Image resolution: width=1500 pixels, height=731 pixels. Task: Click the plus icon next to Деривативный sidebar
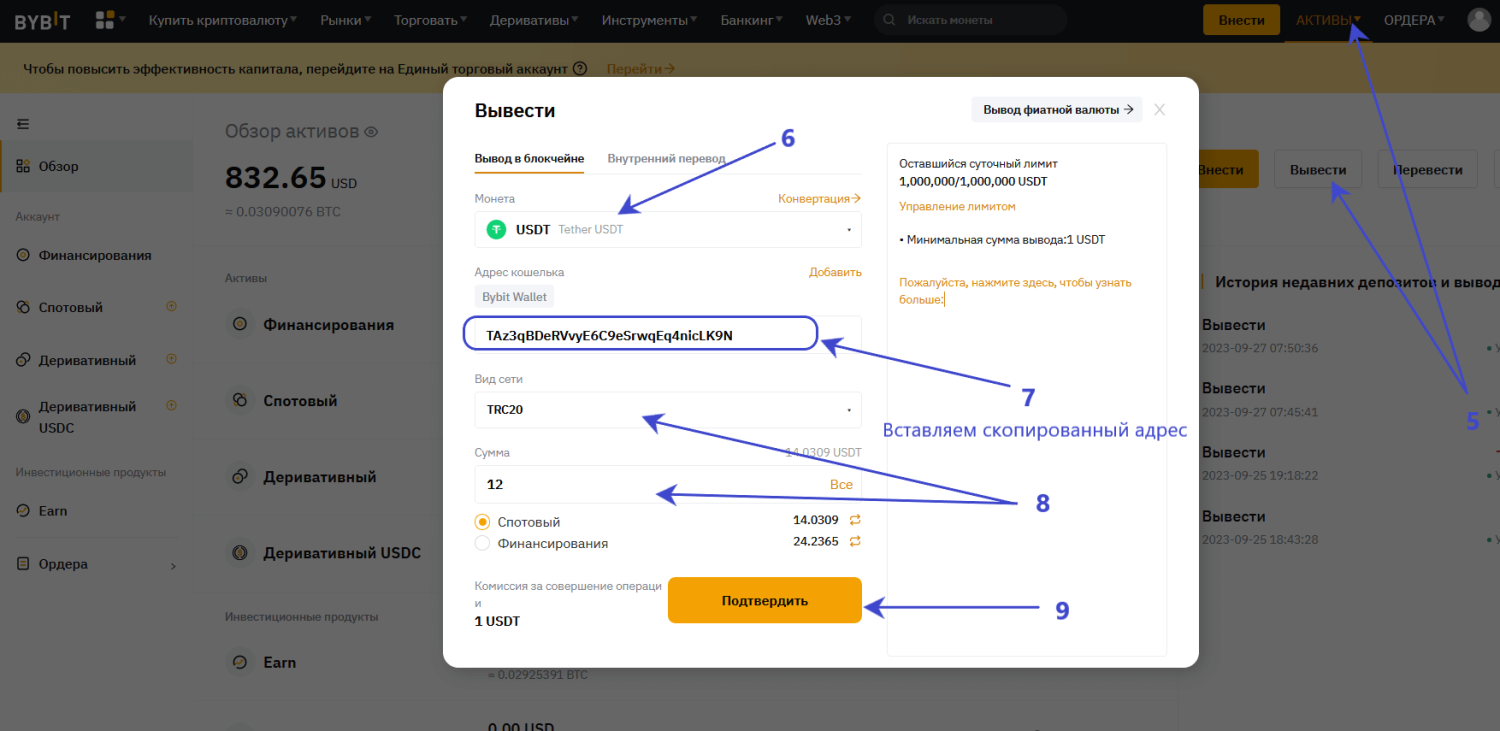[x=171, y=358]
